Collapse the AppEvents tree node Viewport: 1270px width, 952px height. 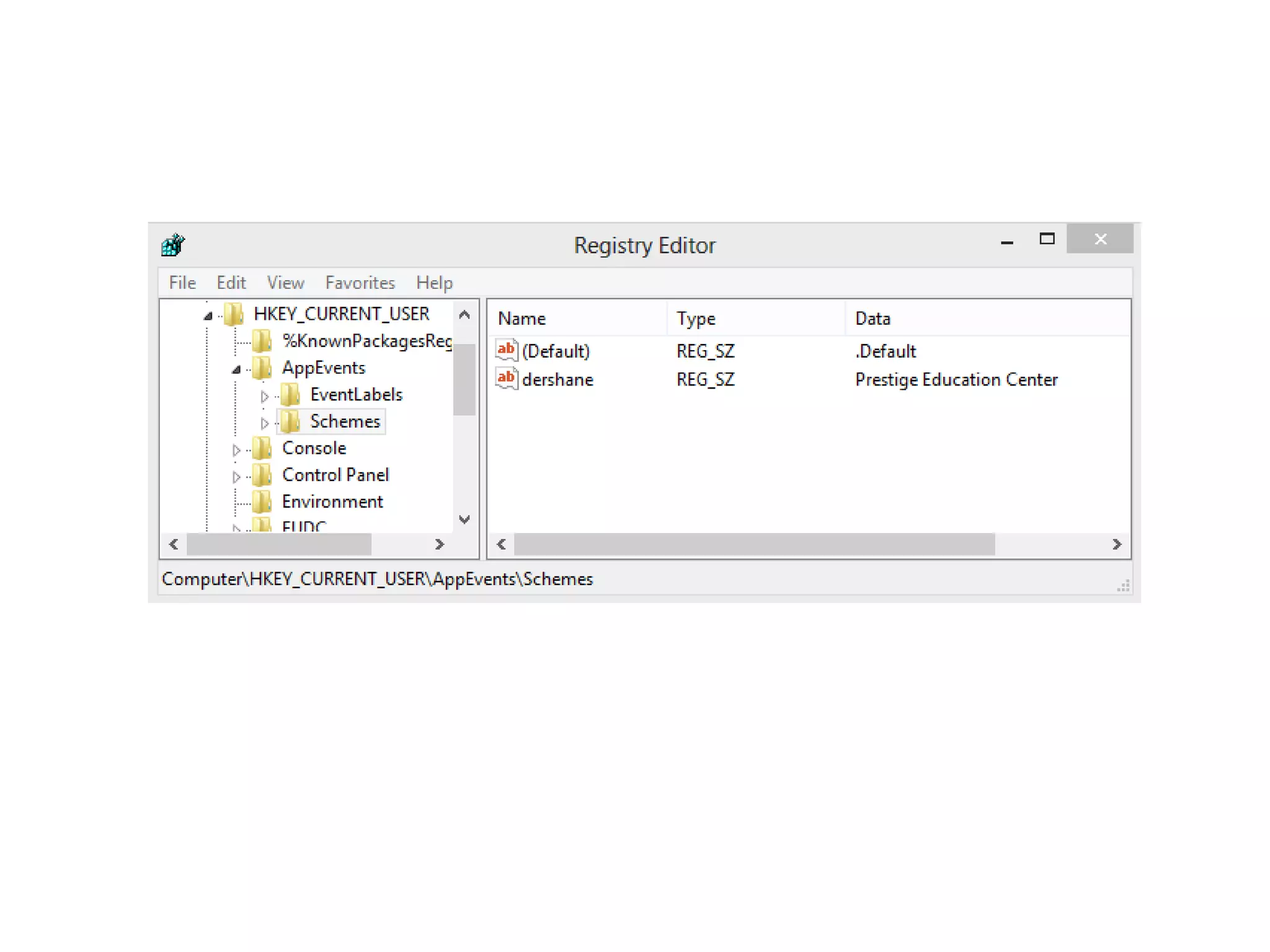(x=236, y=369)
